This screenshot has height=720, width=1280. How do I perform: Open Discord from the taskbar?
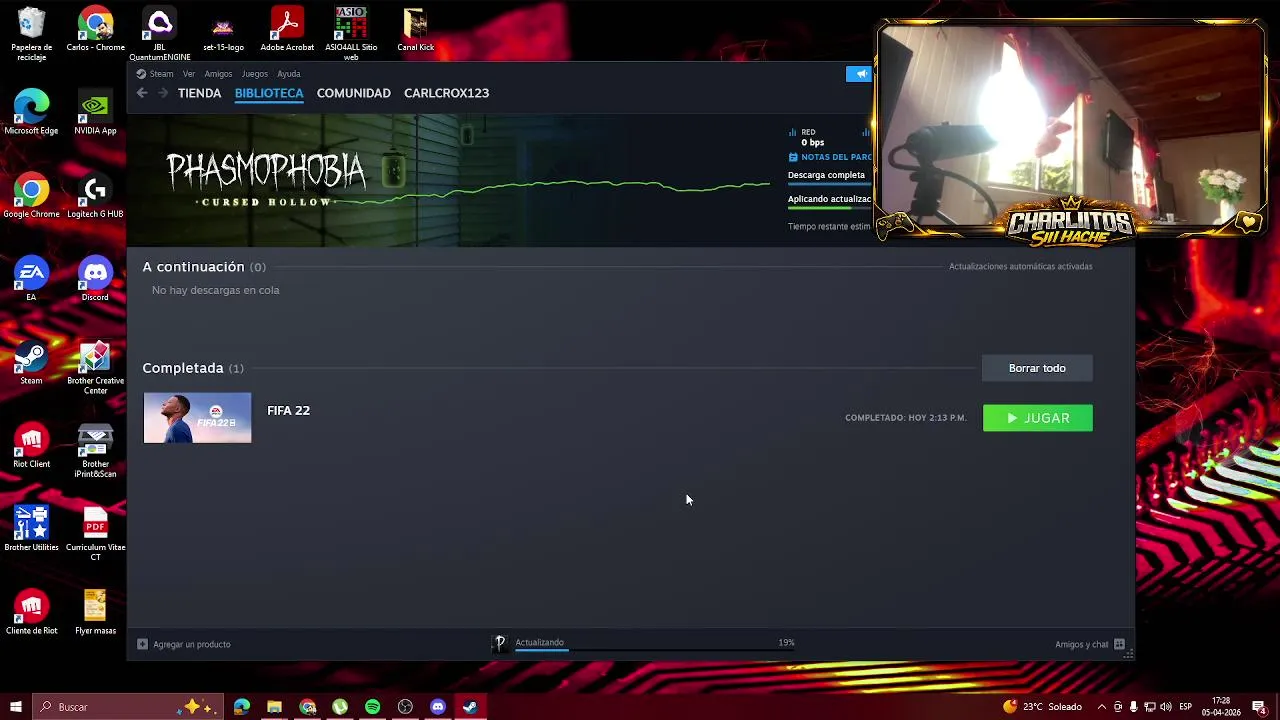pos(437,707)
